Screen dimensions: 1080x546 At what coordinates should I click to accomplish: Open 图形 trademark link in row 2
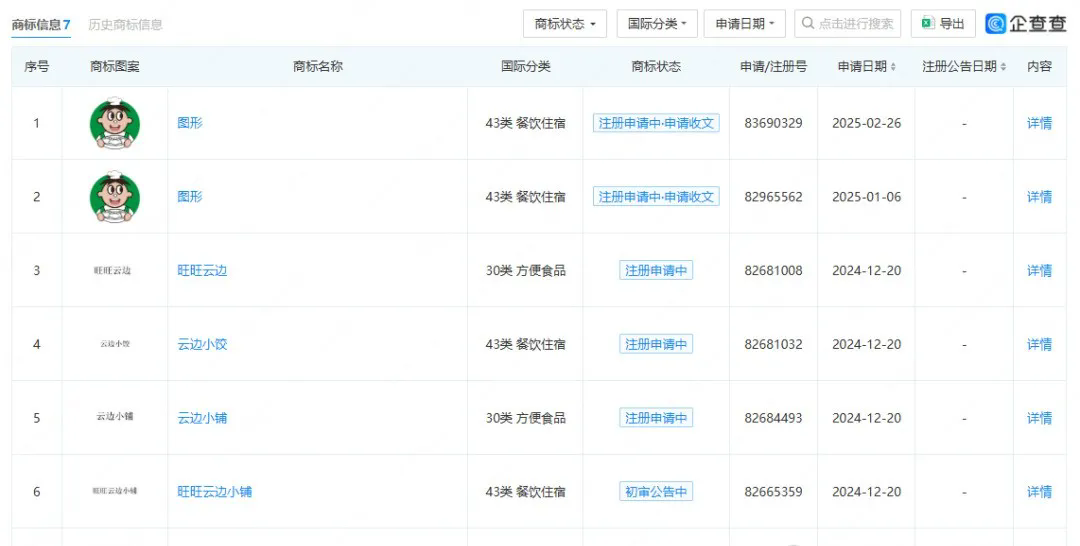pyautogui.click(x=190, y=196)
